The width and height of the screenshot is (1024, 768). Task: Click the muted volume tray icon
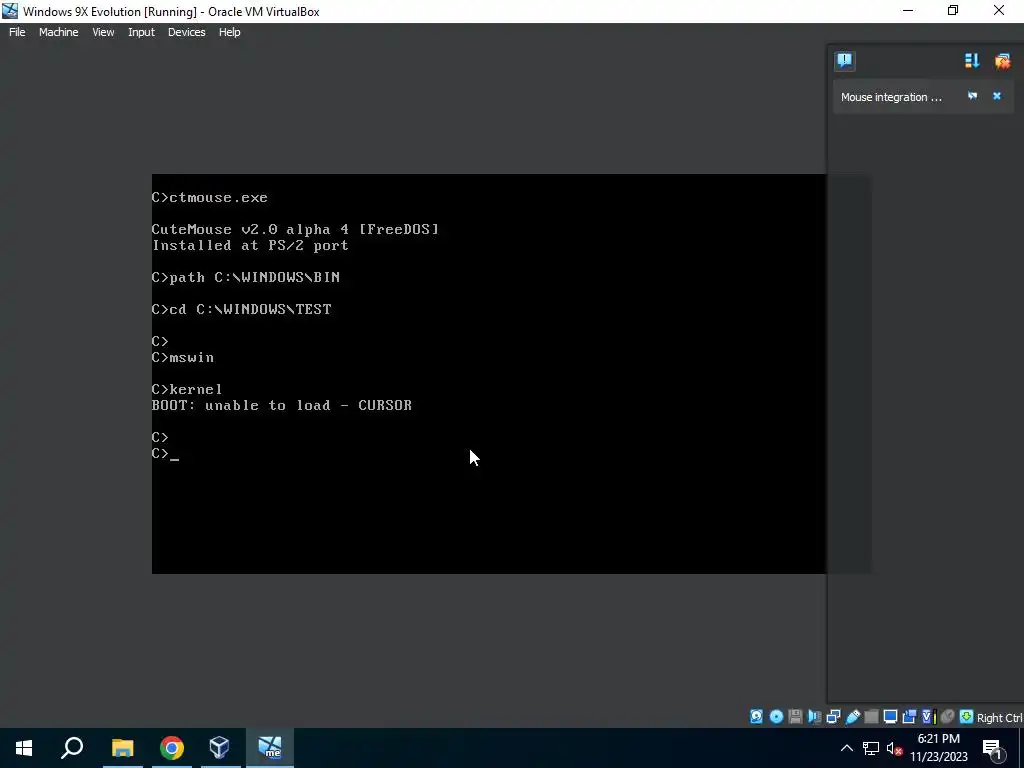pyautogui.click(x=895, y=748)
